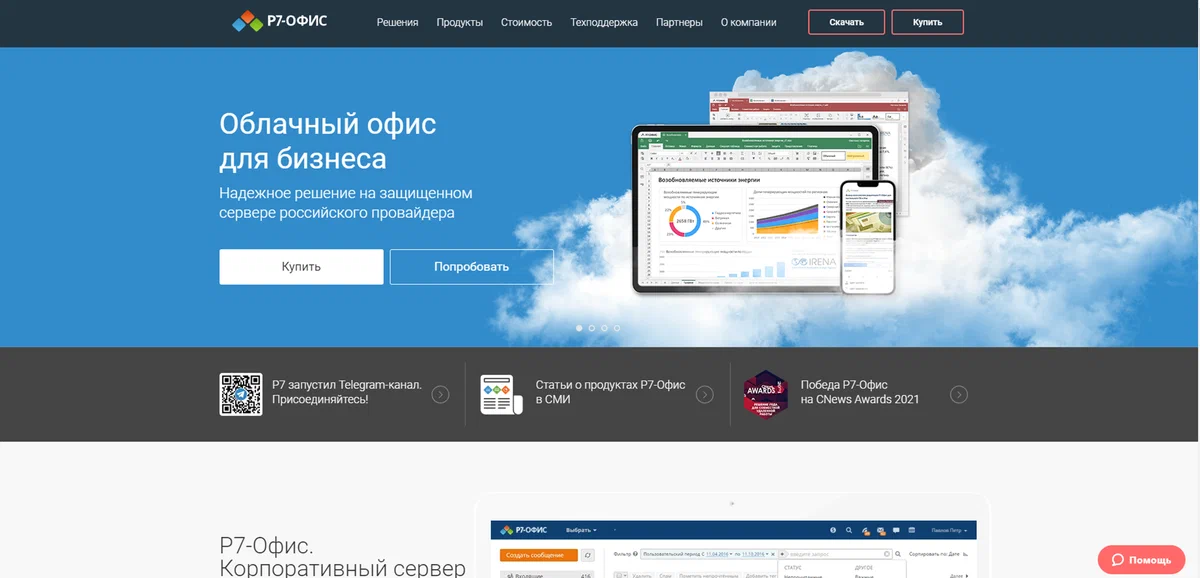This screenshot has width=1200, height=578.
Task: Click the Telegram QR code icon
Action: (x=241, y=394)
